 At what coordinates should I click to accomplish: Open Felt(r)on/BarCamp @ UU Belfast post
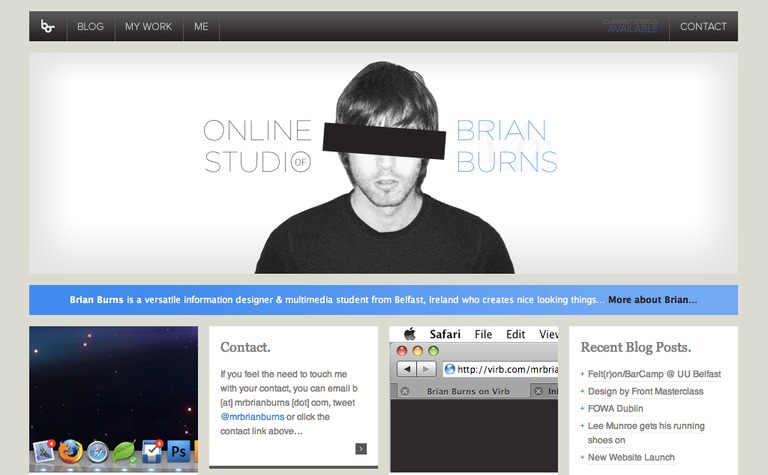point(654,374)
